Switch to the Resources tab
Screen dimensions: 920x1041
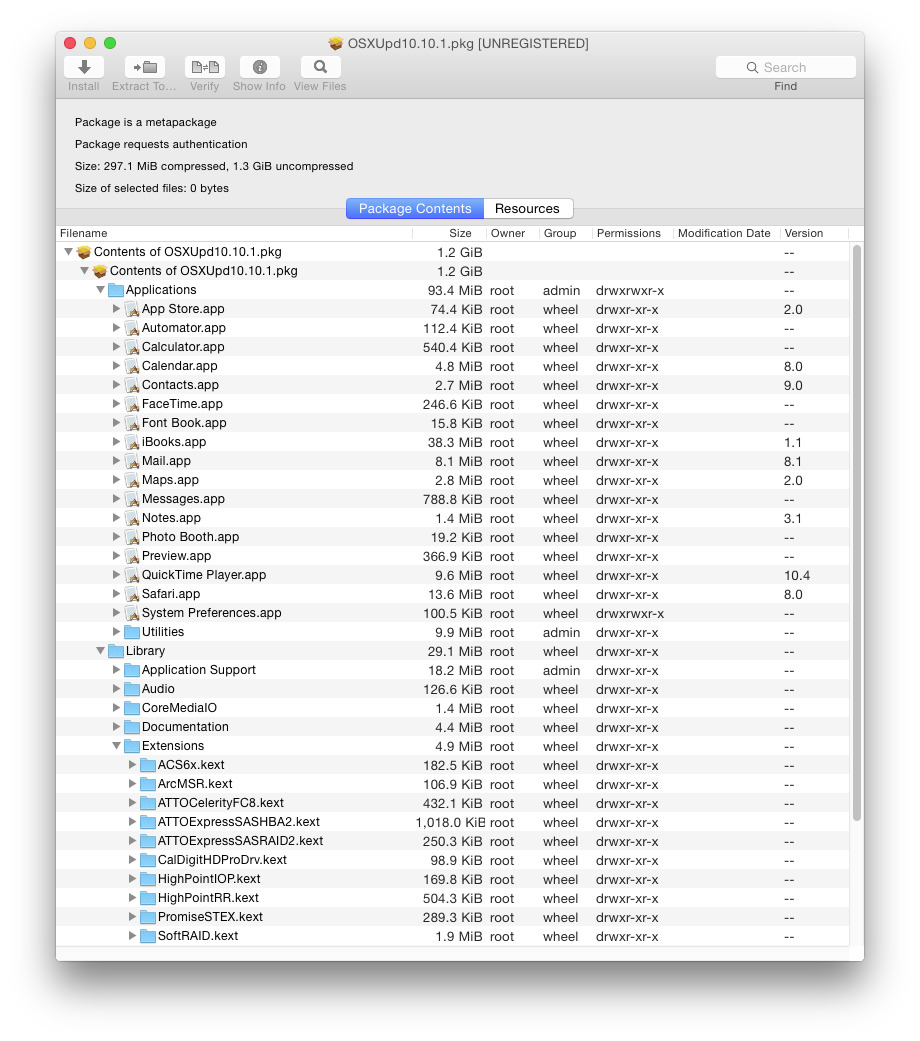528,208
